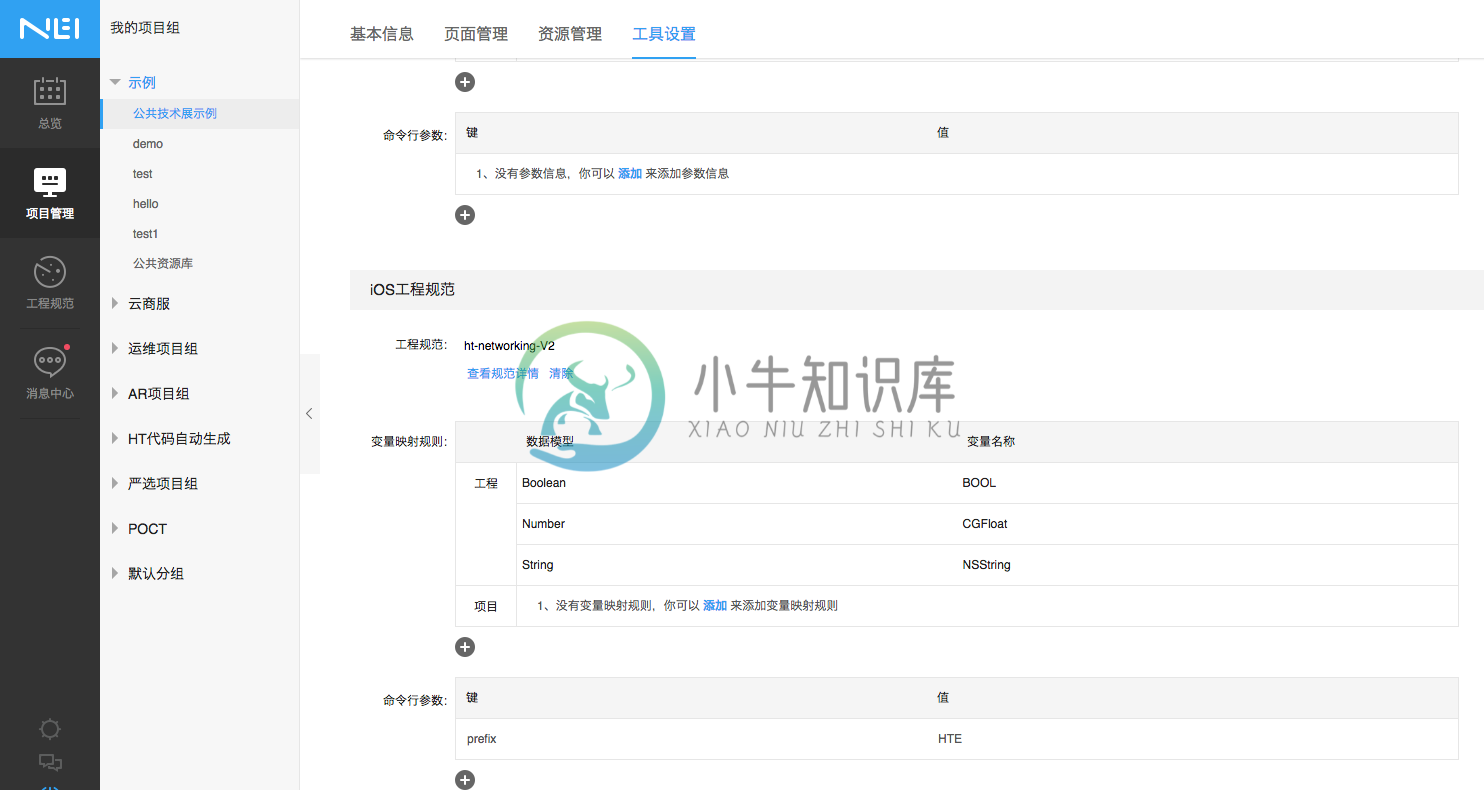
Task: Click the plus icon above the first 命令行参数 table
Action: [x=465, y=82]
